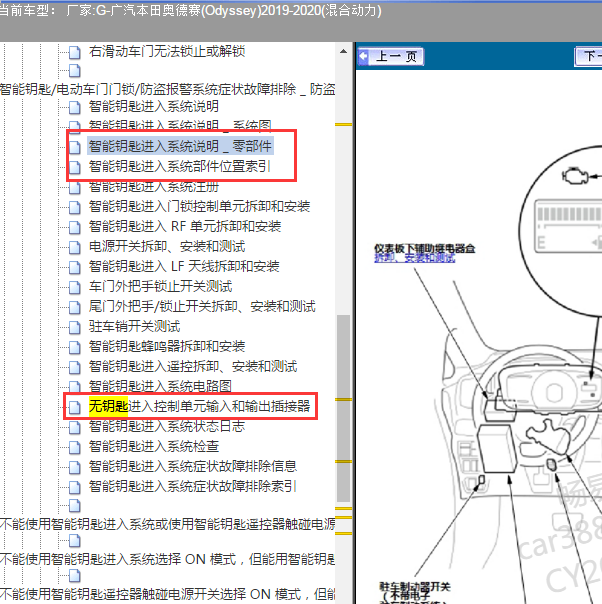Viewport: 602px width, 604px height.
Task: Open 智能钥匙进入 RF 单元拆卸和安装
Action: coord(185,226)
